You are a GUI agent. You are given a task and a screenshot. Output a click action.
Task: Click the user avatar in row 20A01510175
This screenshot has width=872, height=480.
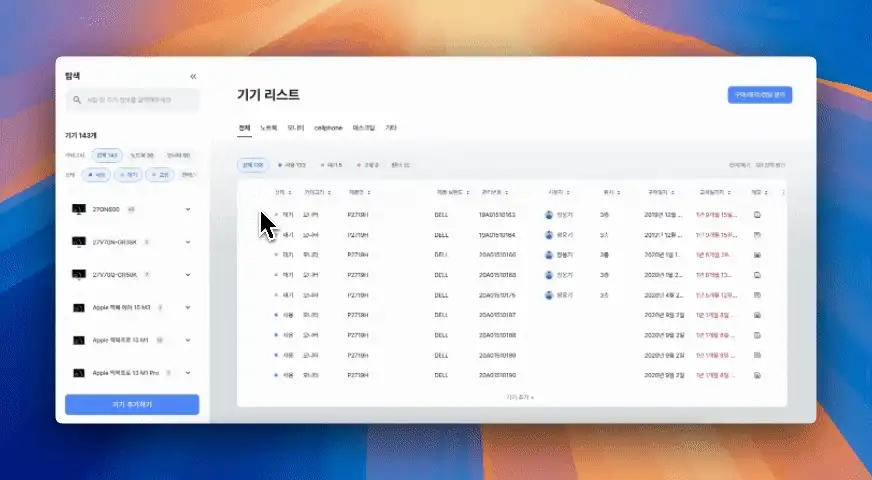point(549,295)
